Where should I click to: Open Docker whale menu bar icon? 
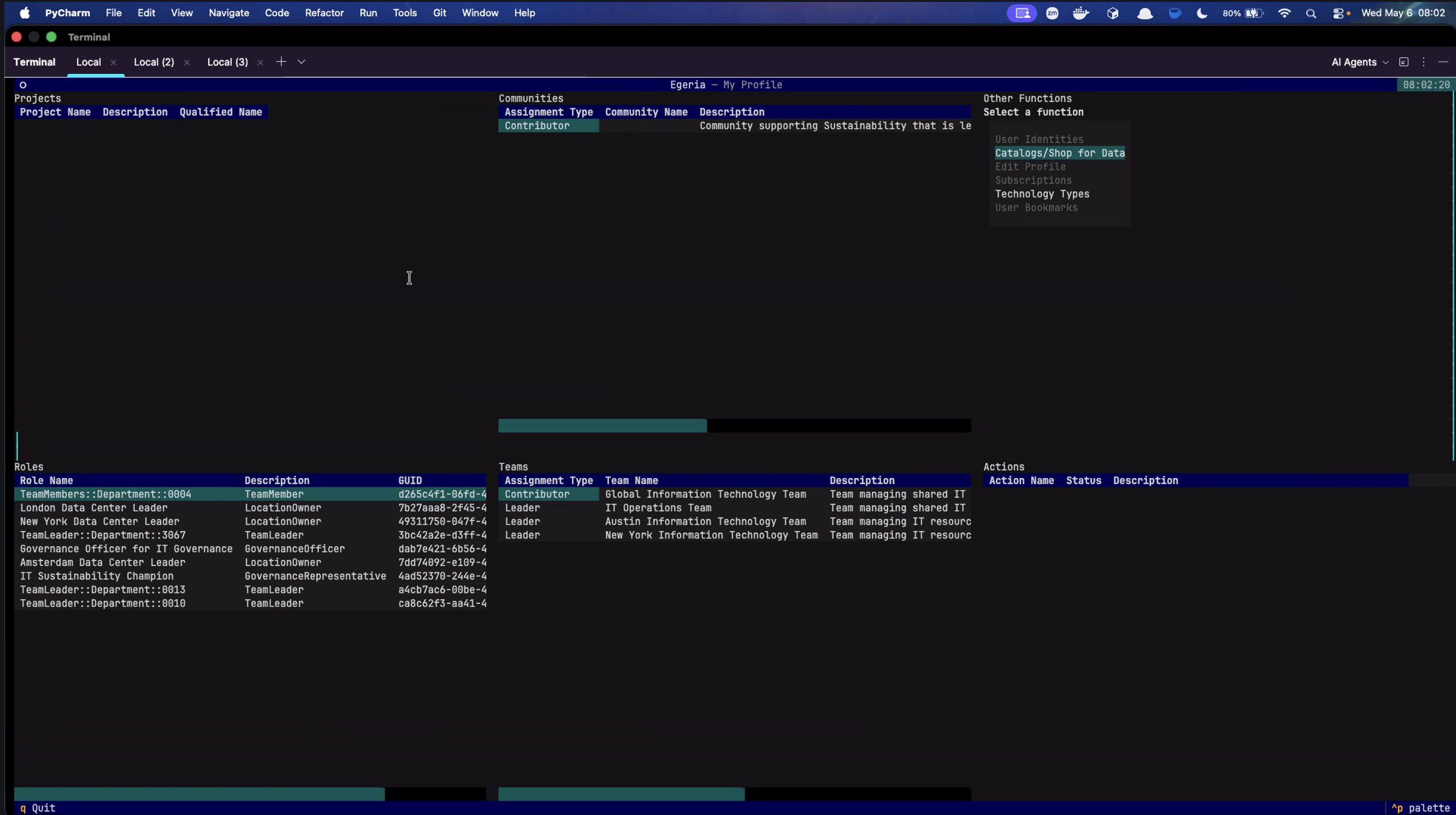(x=1081, y=13)
